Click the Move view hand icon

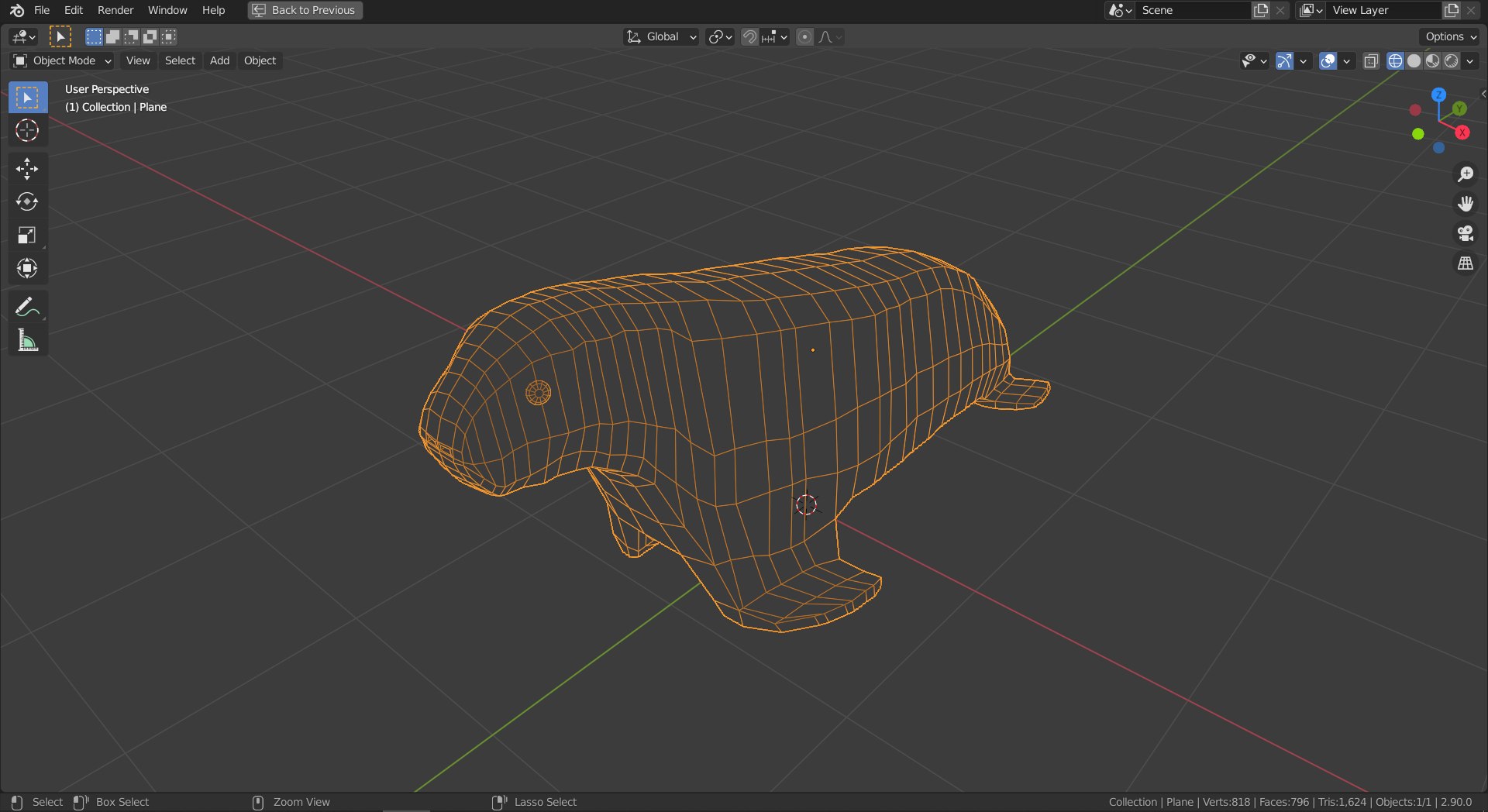1465,204
